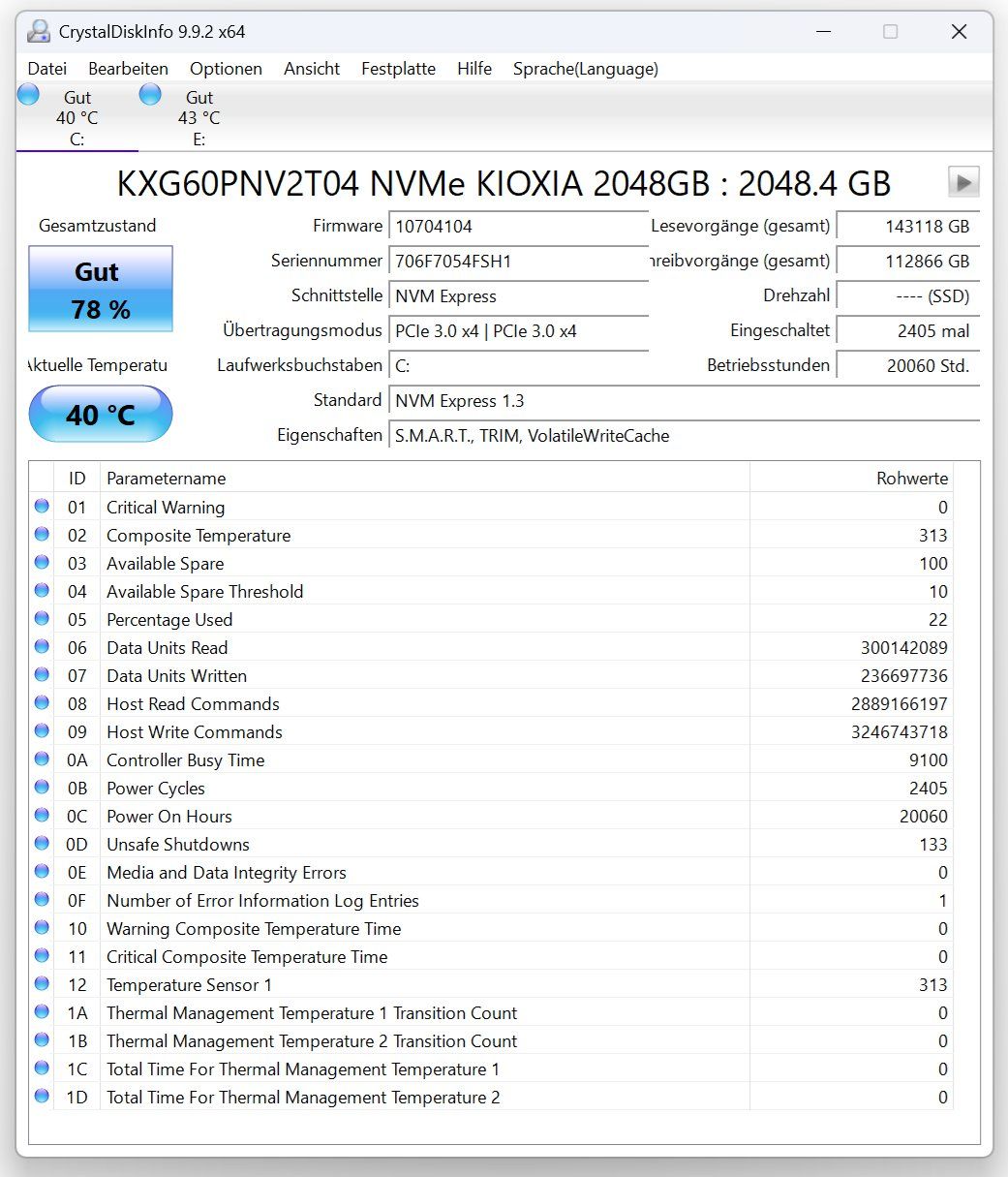The height and width of the screenshot is (1177, 1008).
Task: Click status orb for Error Information Log Entries row
Action: click(x=42, y=899)
